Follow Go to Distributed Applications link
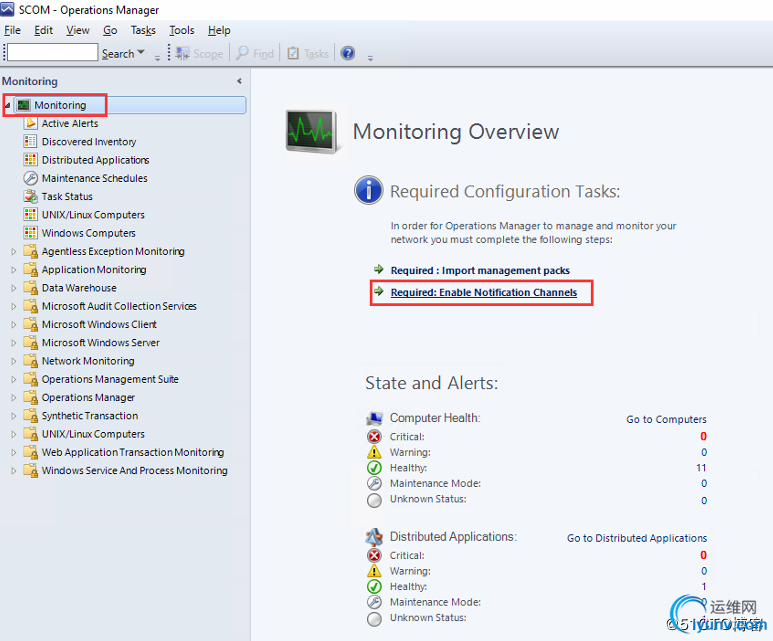The height and width of the screenshot is (641, 773). pyautogui.click(x=637, y=538)
